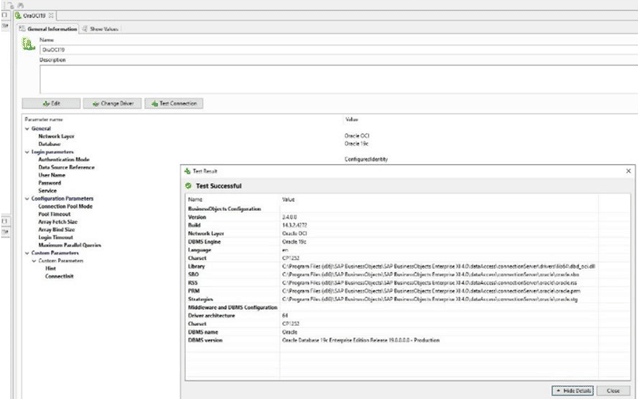Click the icon on the OraOCI19 tab

tap(18, 15)
